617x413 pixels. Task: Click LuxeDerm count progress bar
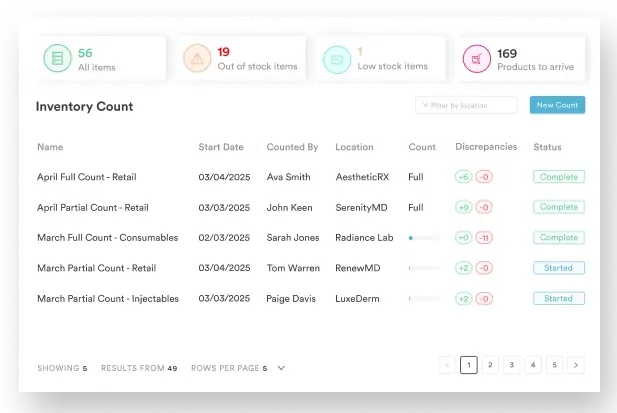424,299
